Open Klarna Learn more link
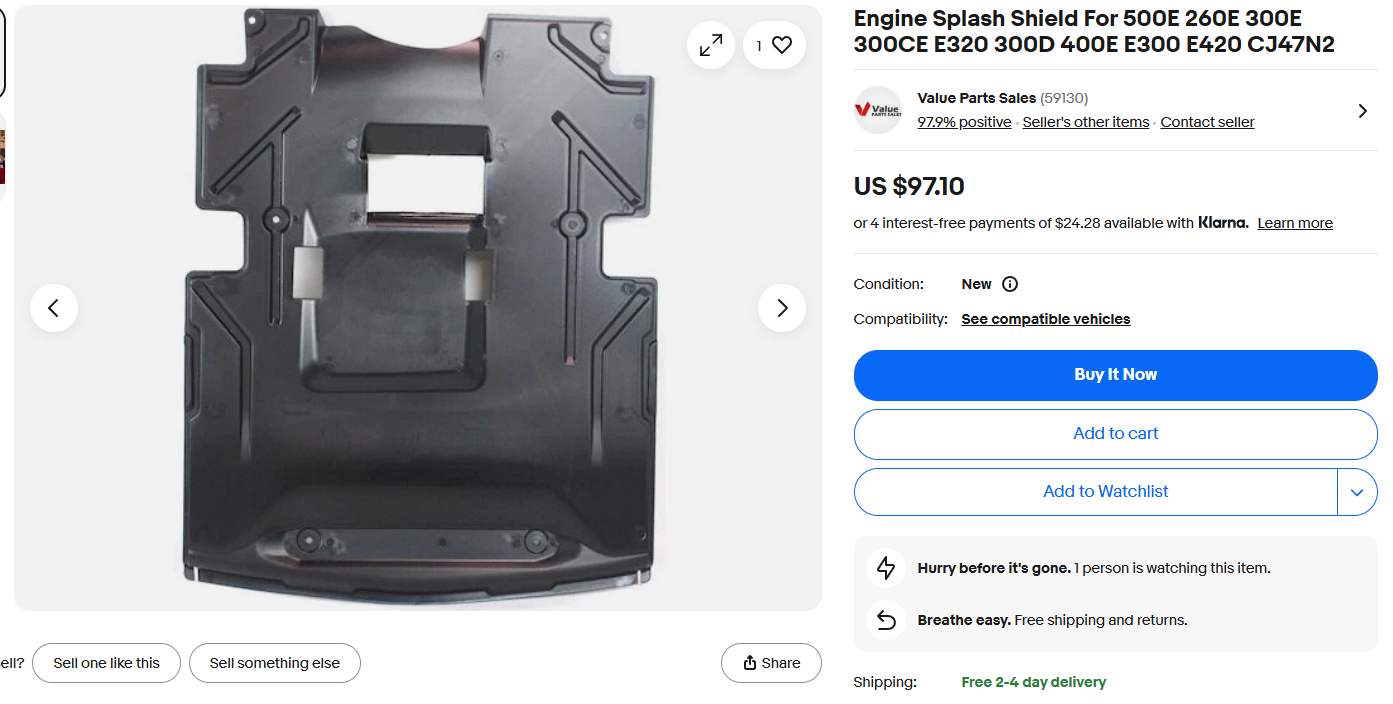Image resolution: width=1393 pixels, height=704 pixels. (x=1294, y=223)
